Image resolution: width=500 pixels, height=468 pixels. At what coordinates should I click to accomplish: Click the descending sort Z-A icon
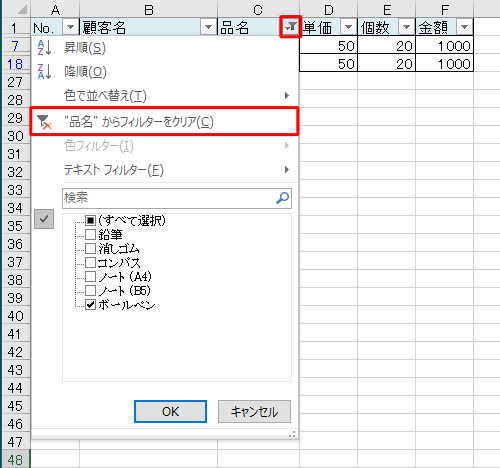44,71
